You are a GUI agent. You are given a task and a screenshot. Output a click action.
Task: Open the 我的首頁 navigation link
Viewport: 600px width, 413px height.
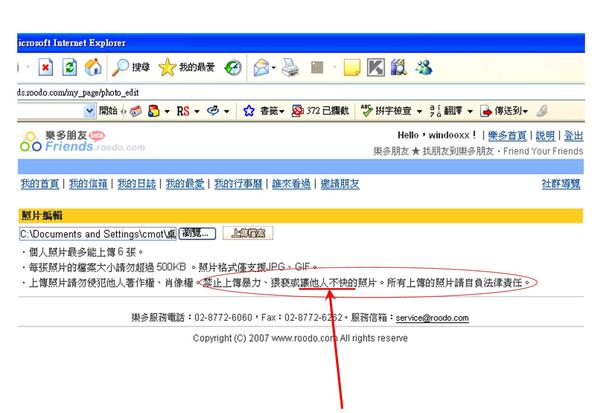click(x=40, y=184)
